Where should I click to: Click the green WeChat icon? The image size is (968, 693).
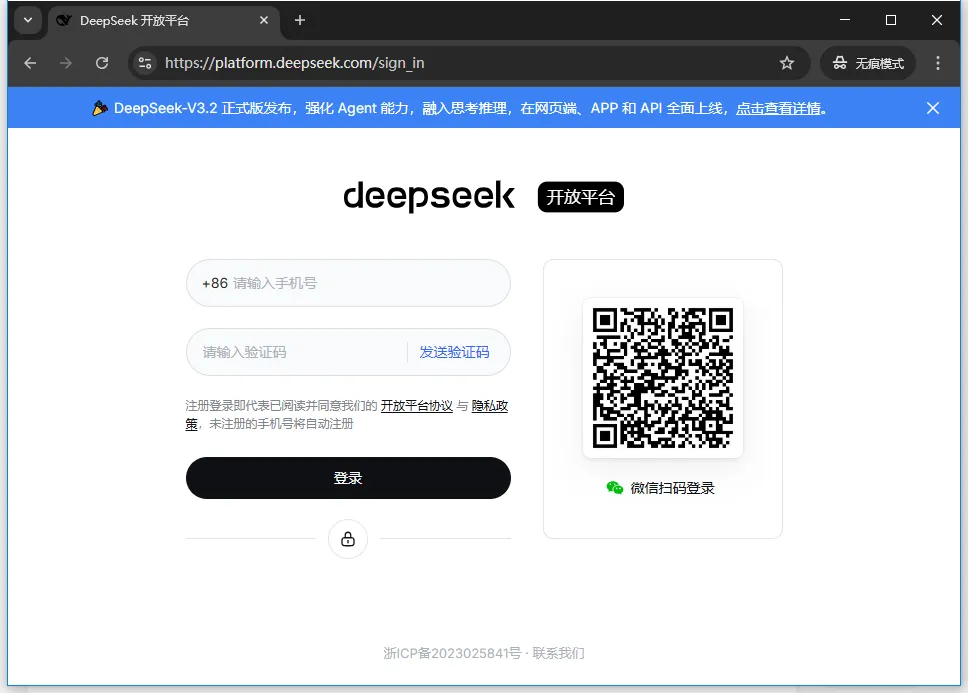pos(614,488)
